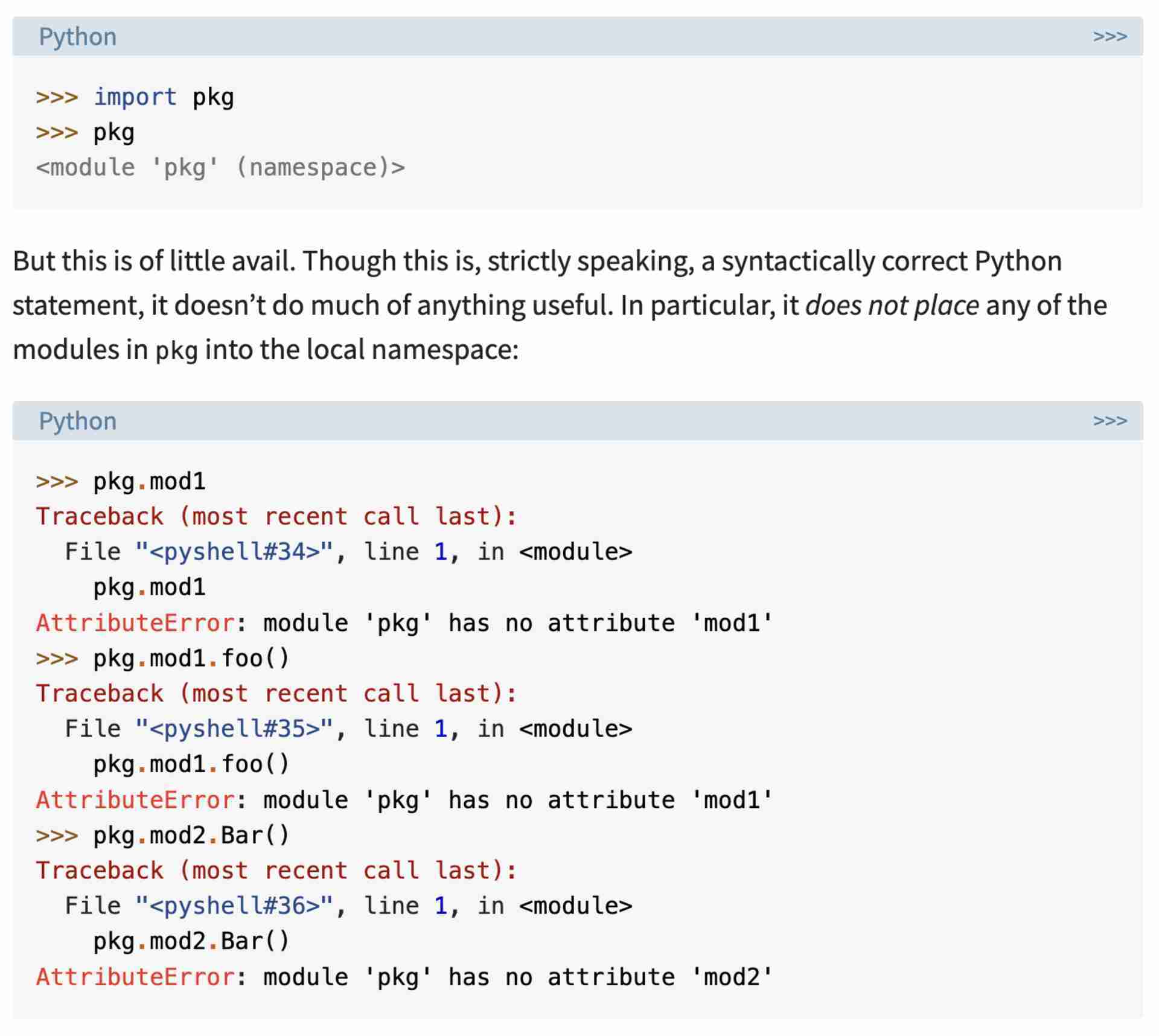Click the 'Python' label of second code block
This screenshot has height=1036, width=1159.
(78, 421)
